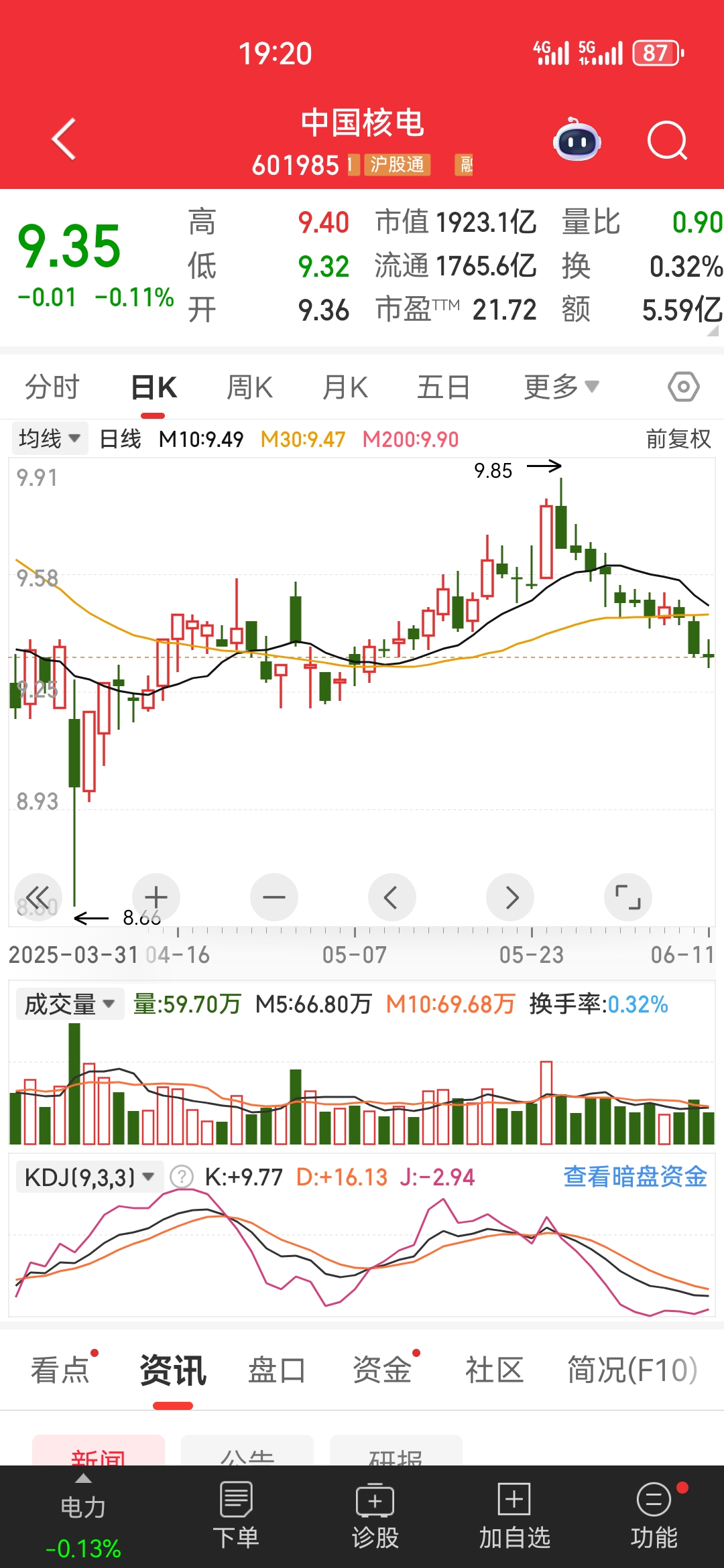Tap the 融 margin badge
724x1568 pixels.
coord(465,164)
